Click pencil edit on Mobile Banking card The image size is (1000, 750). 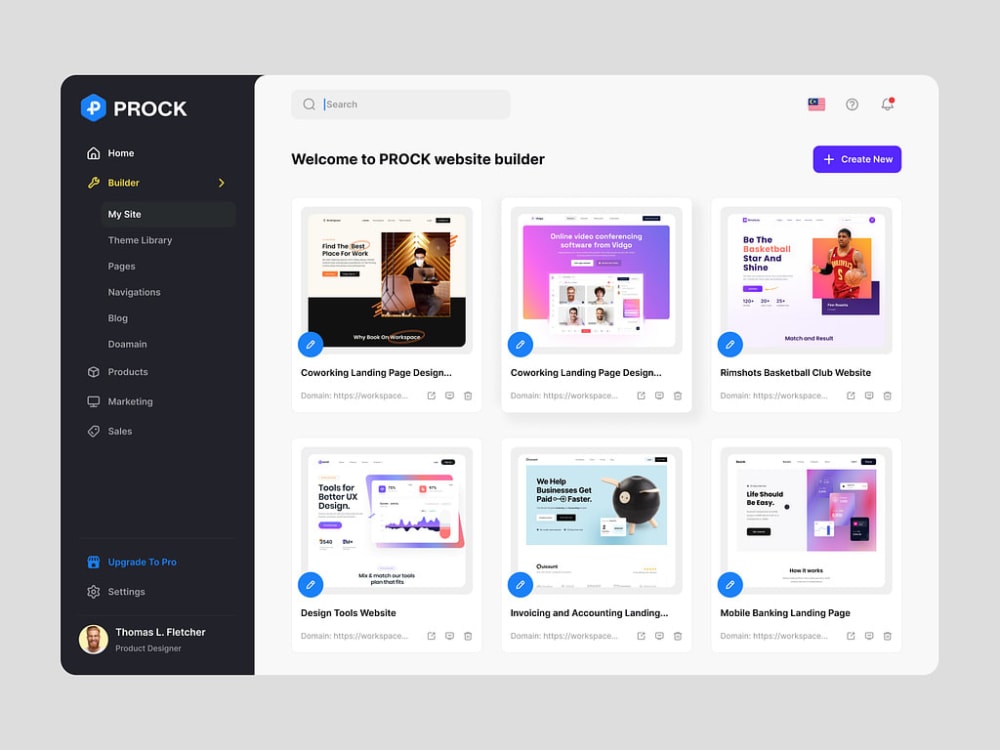pos(730,584)
